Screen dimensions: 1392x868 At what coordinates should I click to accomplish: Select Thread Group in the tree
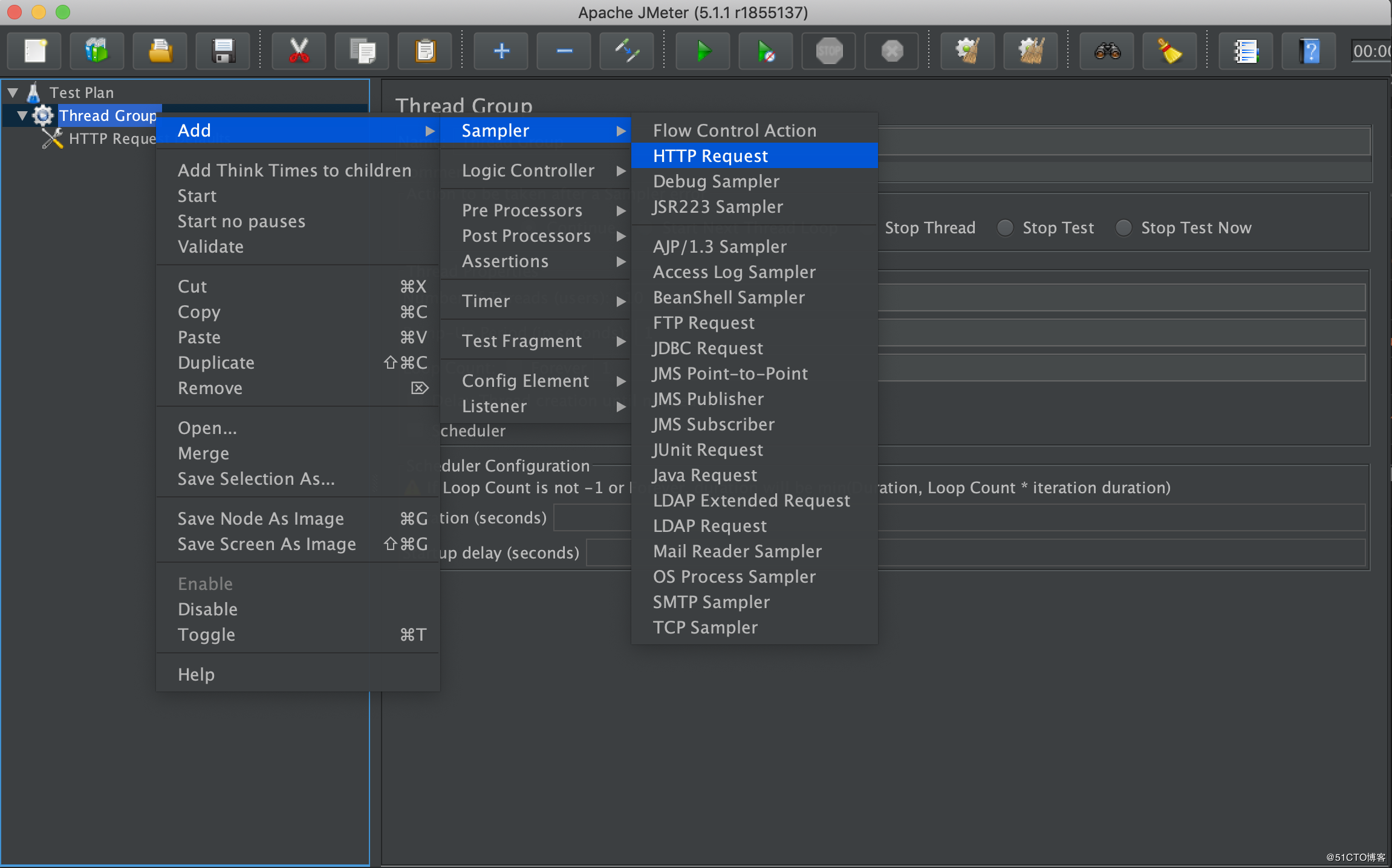[108, 115]
